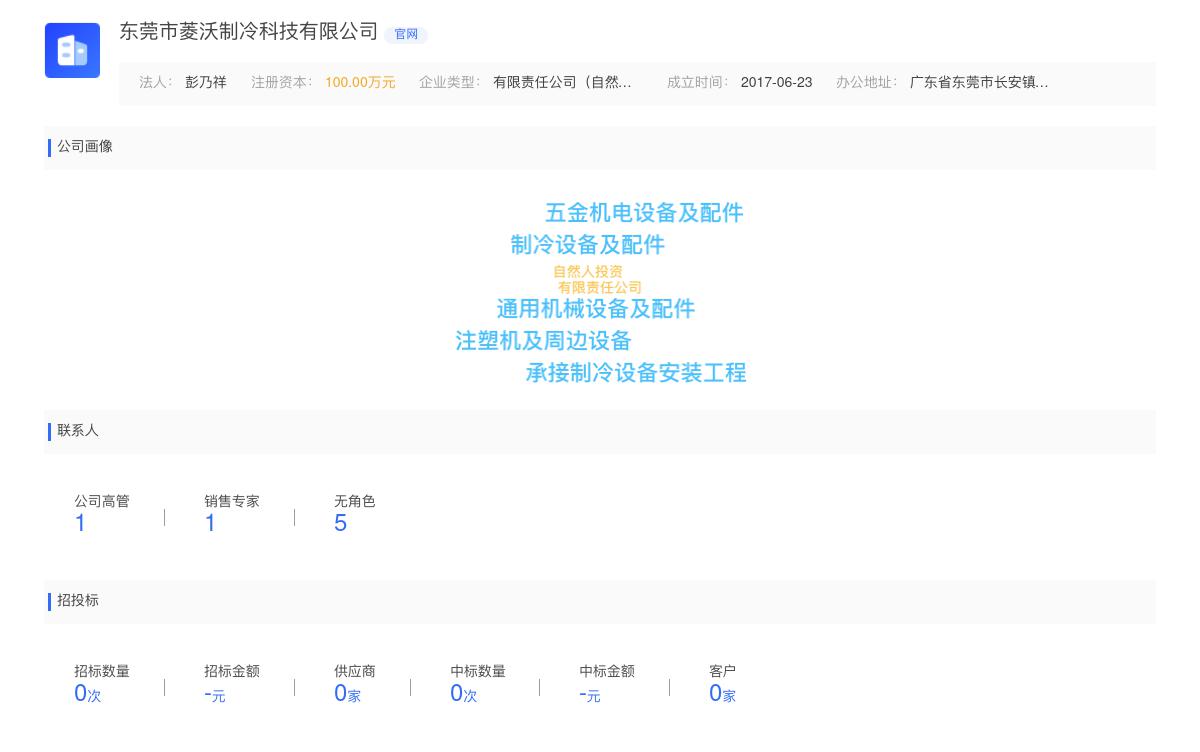Click registered capital 100.00万元
The height and width of the screenshot is (752, 1200).
coord(360,83)
